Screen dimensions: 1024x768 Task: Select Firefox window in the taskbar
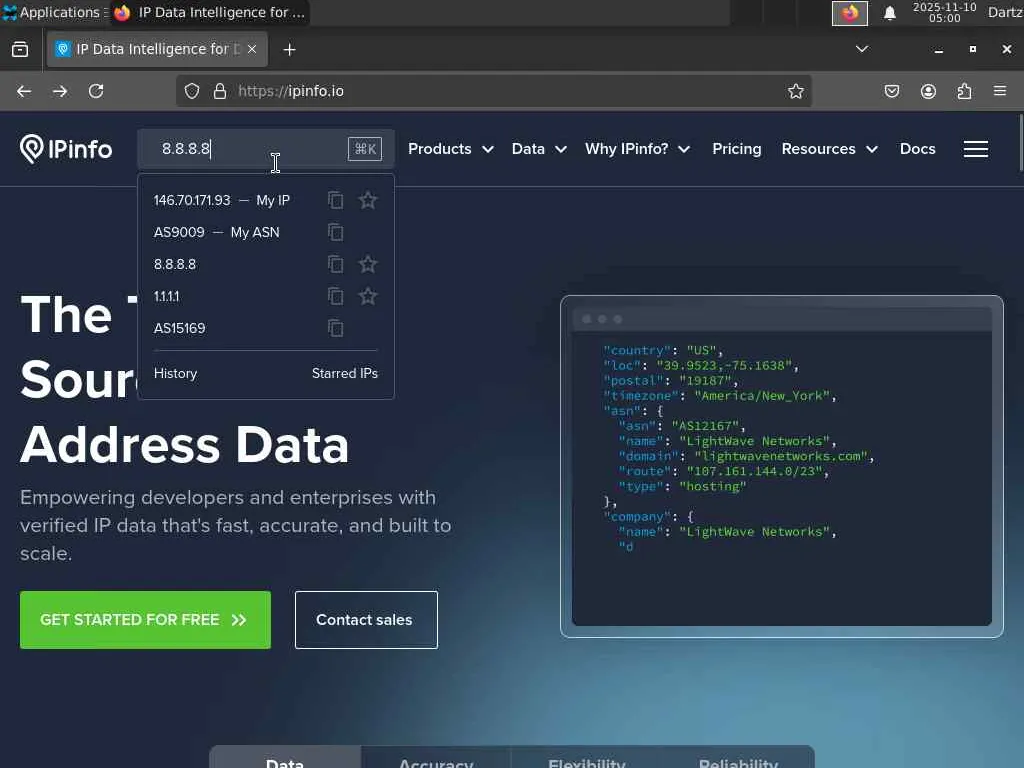(210, 12)
